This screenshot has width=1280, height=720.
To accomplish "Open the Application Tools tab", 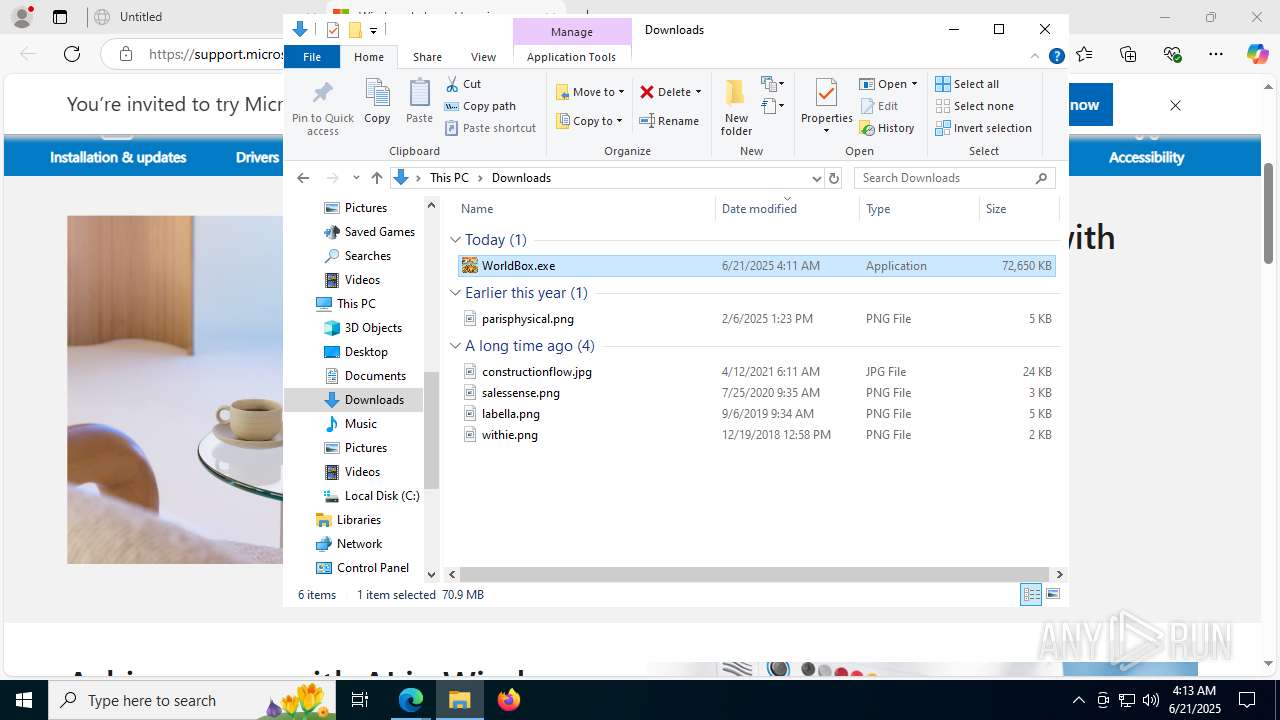I will [571, 57].
